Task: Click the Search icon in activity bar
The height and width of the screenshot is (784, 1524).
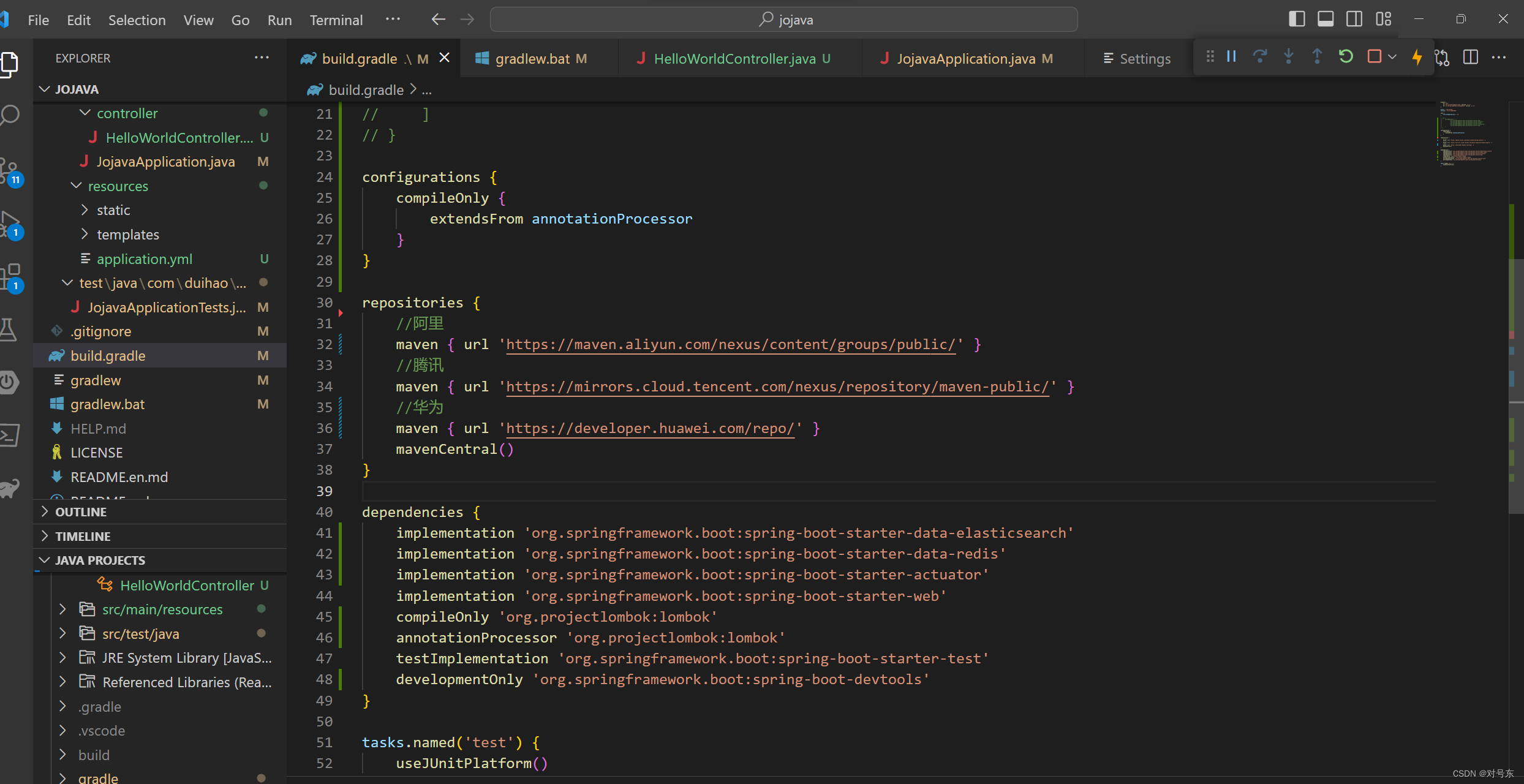Action: [x=13, y=113]
